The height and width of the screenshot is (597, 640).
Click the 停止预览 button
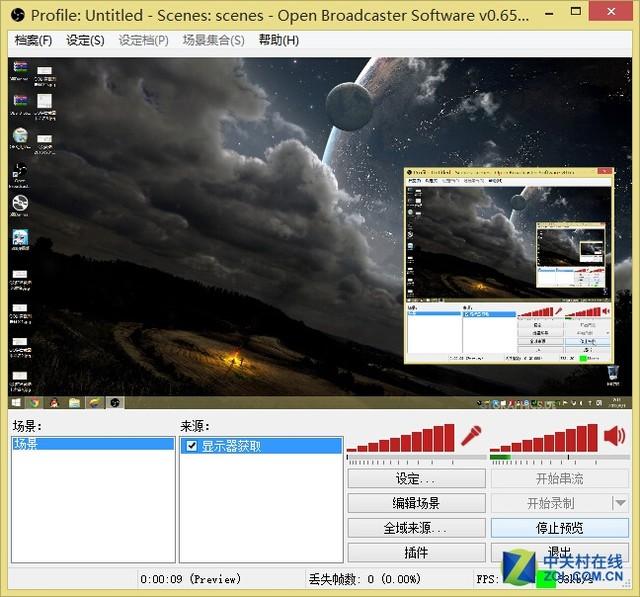(560, 528)
